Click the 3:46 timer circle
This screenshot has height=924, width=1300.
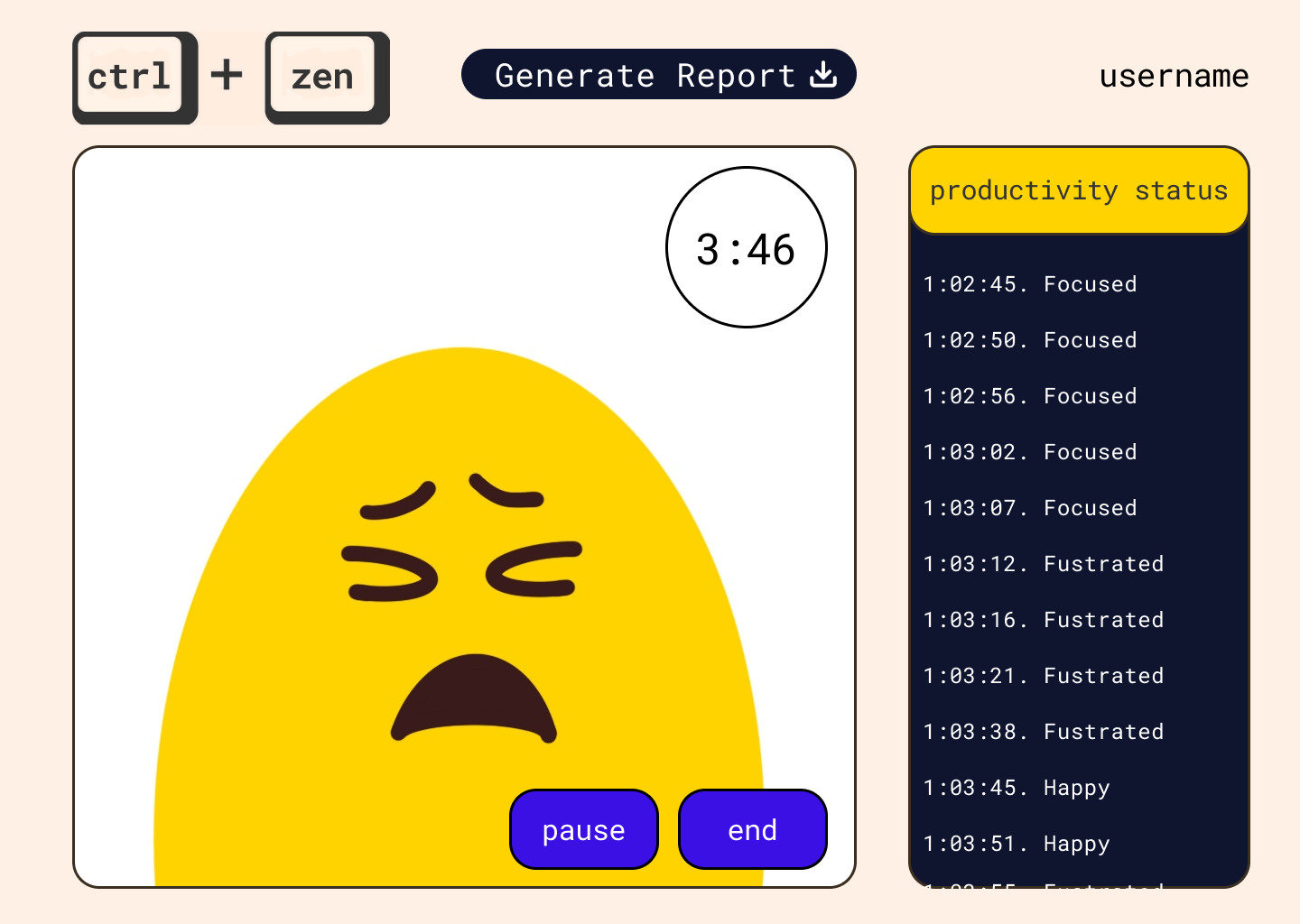[x=747, y=247]
